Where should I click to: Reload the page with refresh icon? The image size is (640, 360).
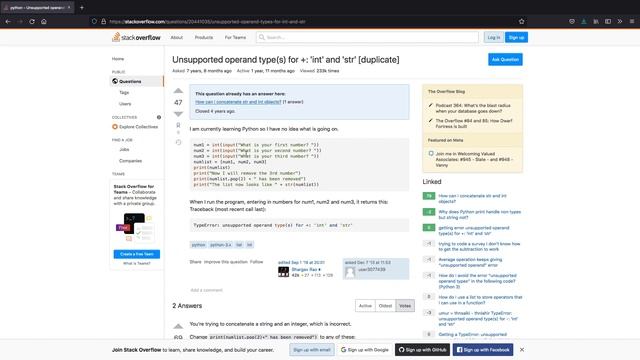(x=32, y=21)
